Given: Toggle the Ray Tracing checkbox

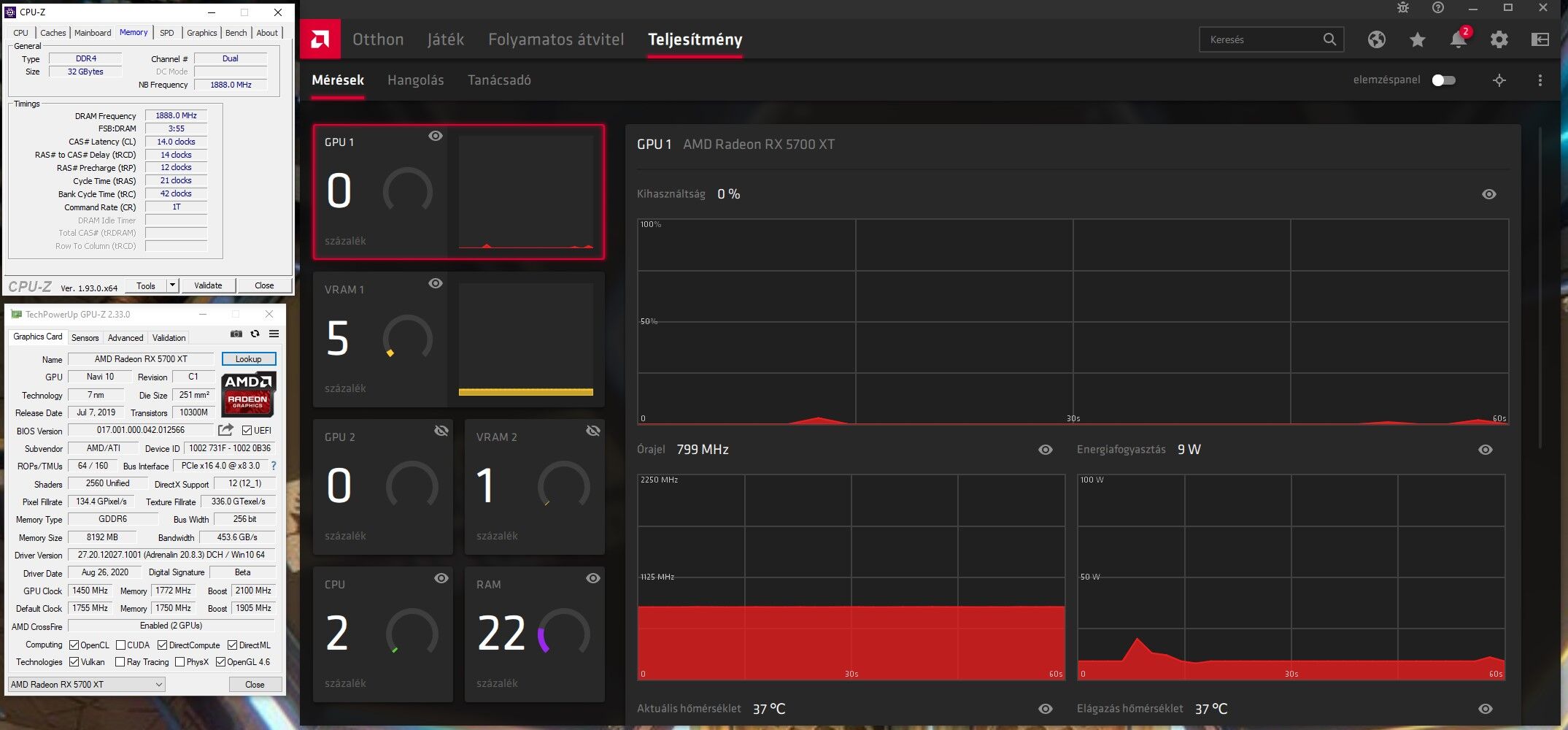Looking at the screenshot, I should (120, 662).
